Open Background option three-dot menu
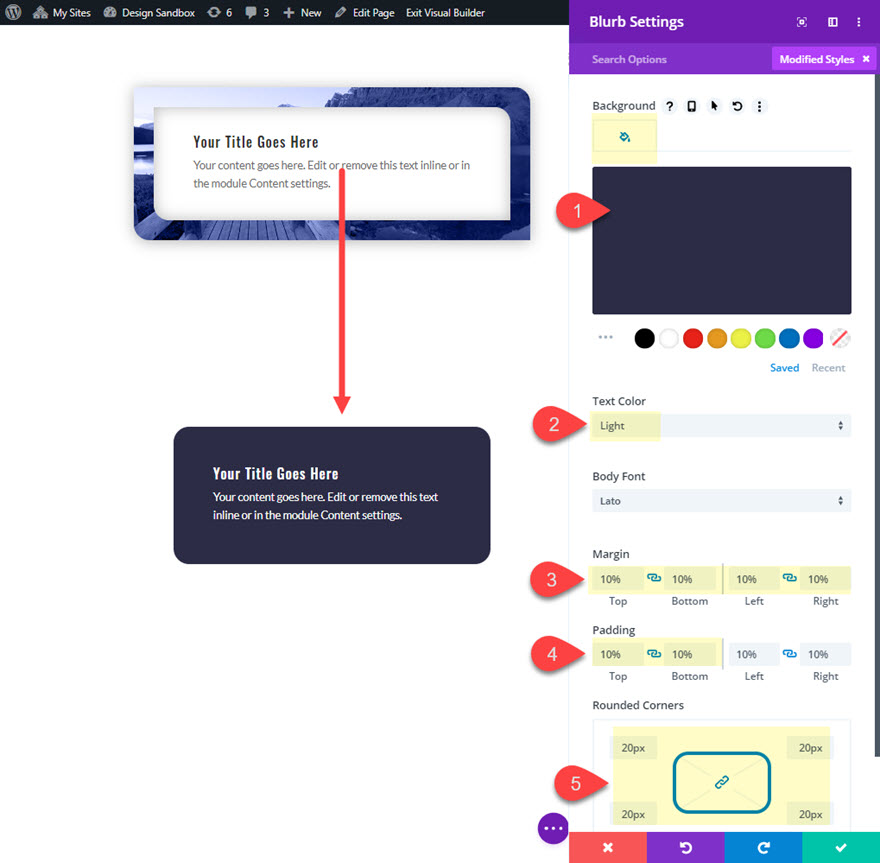 (x=759, y=106)
